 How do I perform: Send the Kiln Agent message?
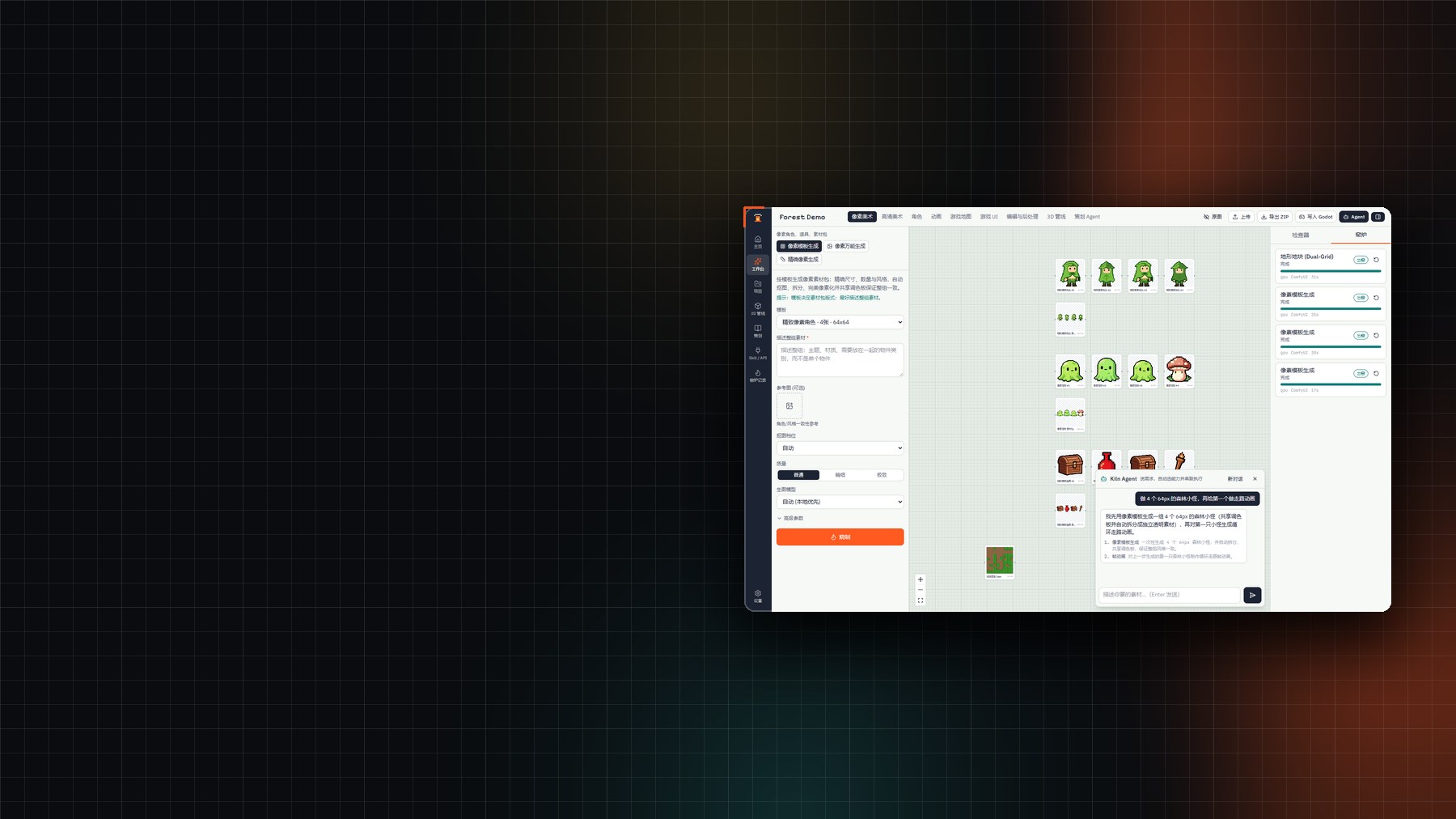tap(1252, 595)
